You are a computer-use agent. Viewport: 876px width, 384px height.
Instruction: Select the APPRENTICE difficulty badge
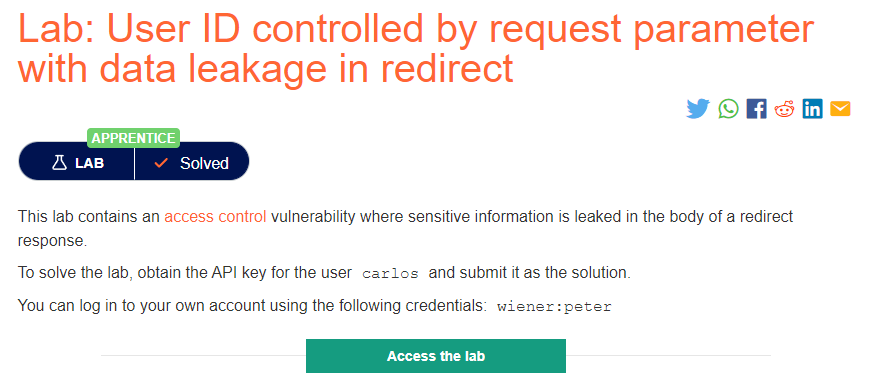pyautogui.click(x=133, y=138)
